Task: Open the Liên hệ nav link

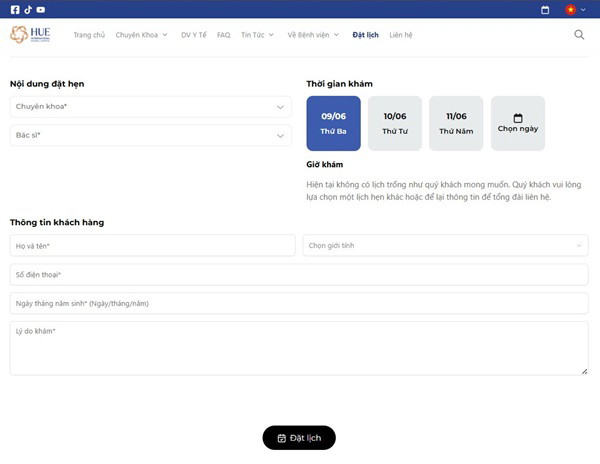Action: (401, 35)
